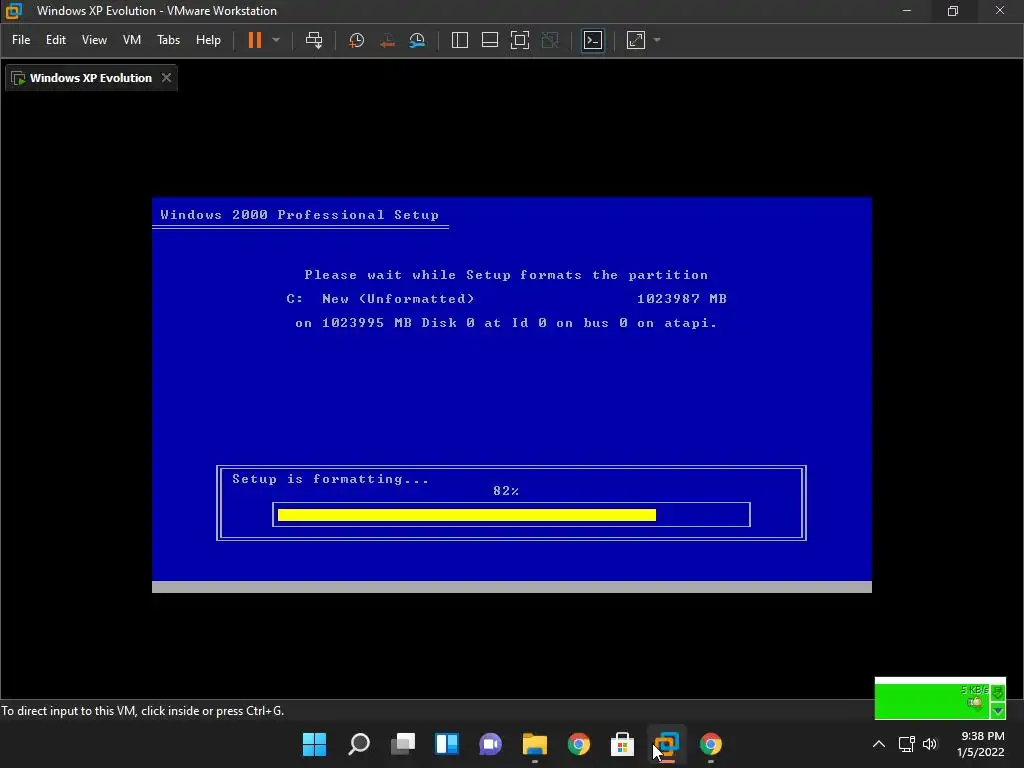Open the Tabs menu
Screen dimensions: 1024x768
click(x=168, y=40)
